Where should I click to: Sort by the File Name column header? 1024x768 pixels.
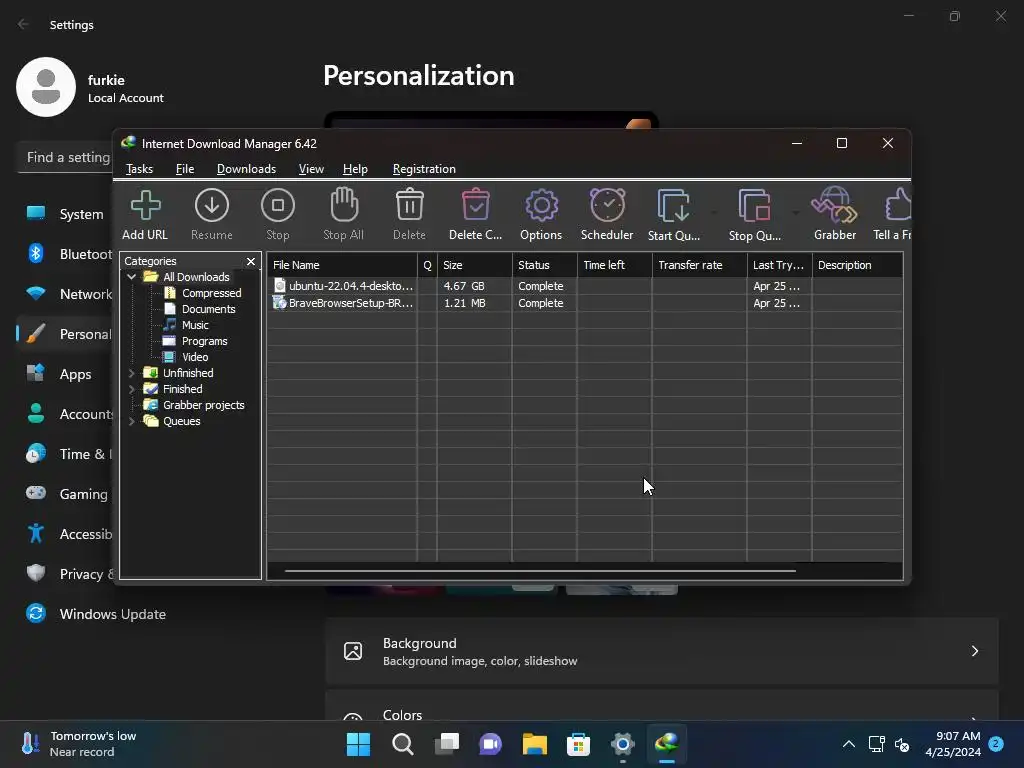coord(342,265)
